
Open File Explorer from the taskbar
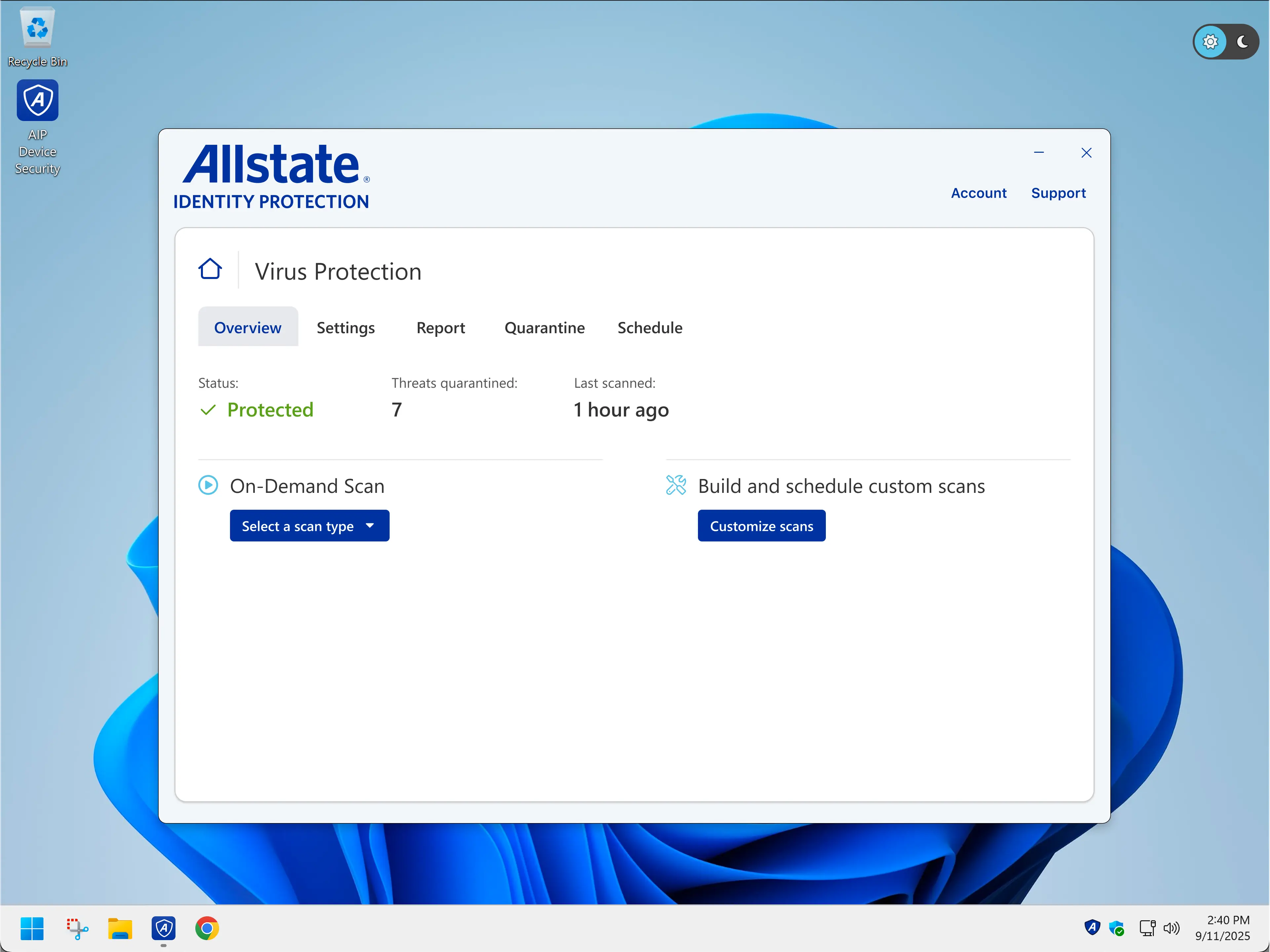click(120, 929)
